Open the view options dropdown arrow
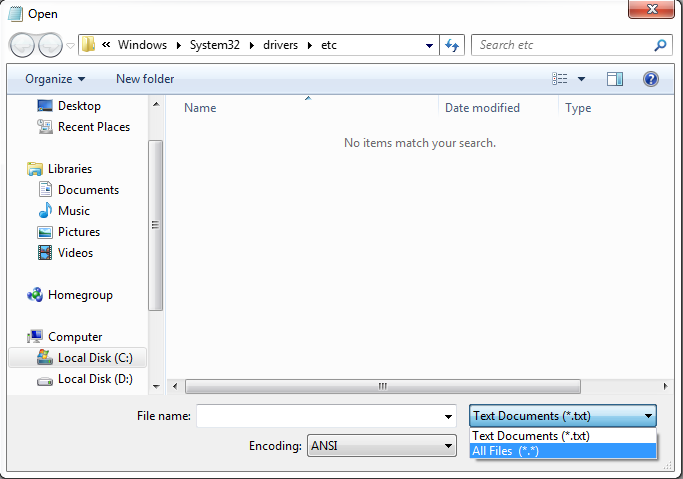Viewport: 683px width, 479px height. click(581, 79)
